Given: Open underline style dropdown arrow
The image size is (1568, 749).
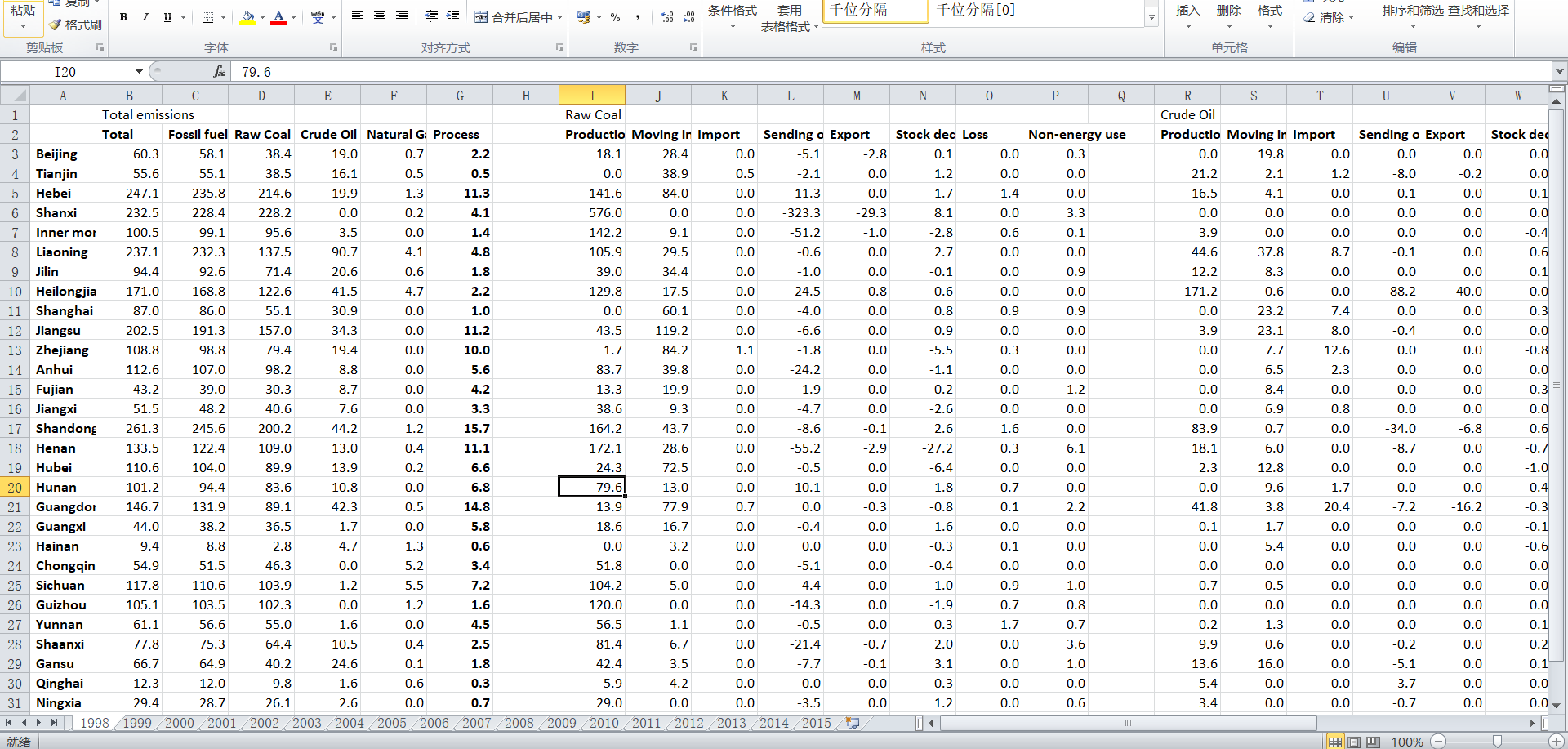Looking at the screenshot, I should [183, 17].
